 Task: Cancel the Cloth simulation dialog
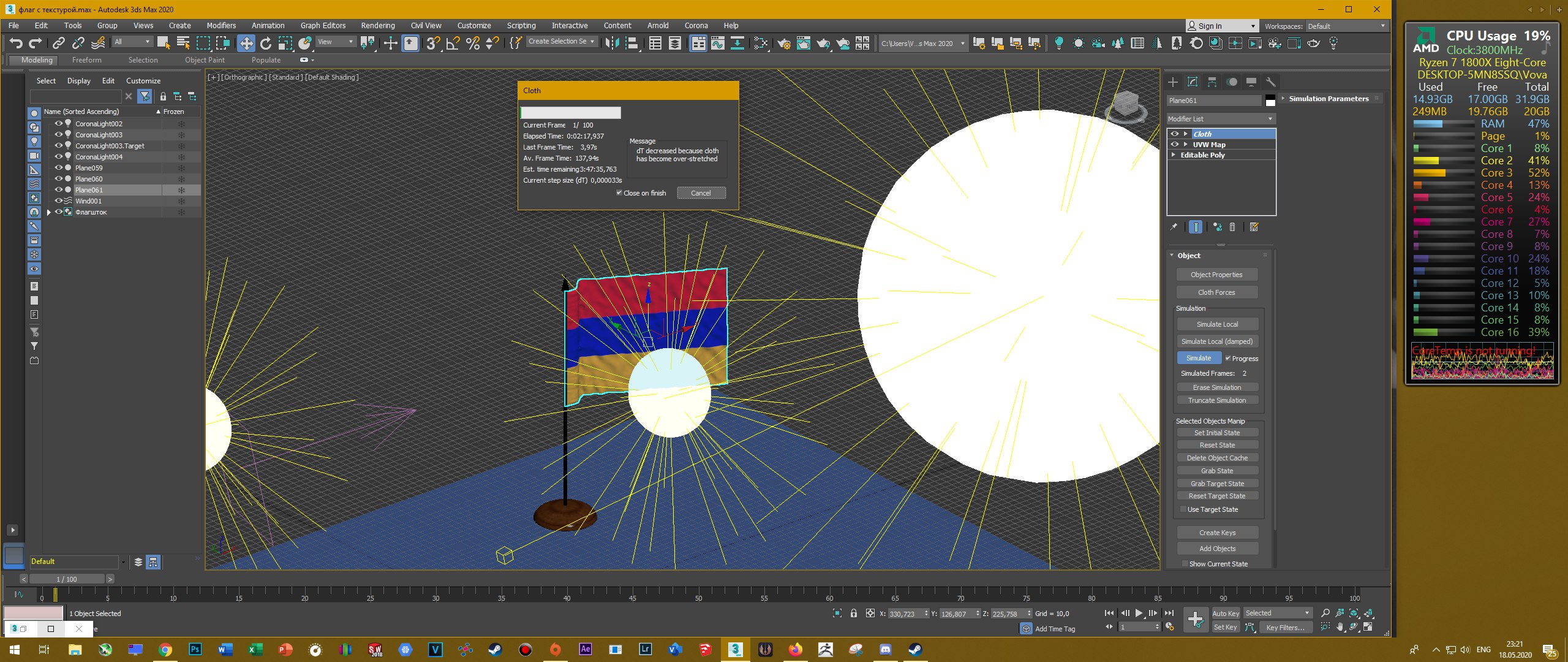pos(701,193)
